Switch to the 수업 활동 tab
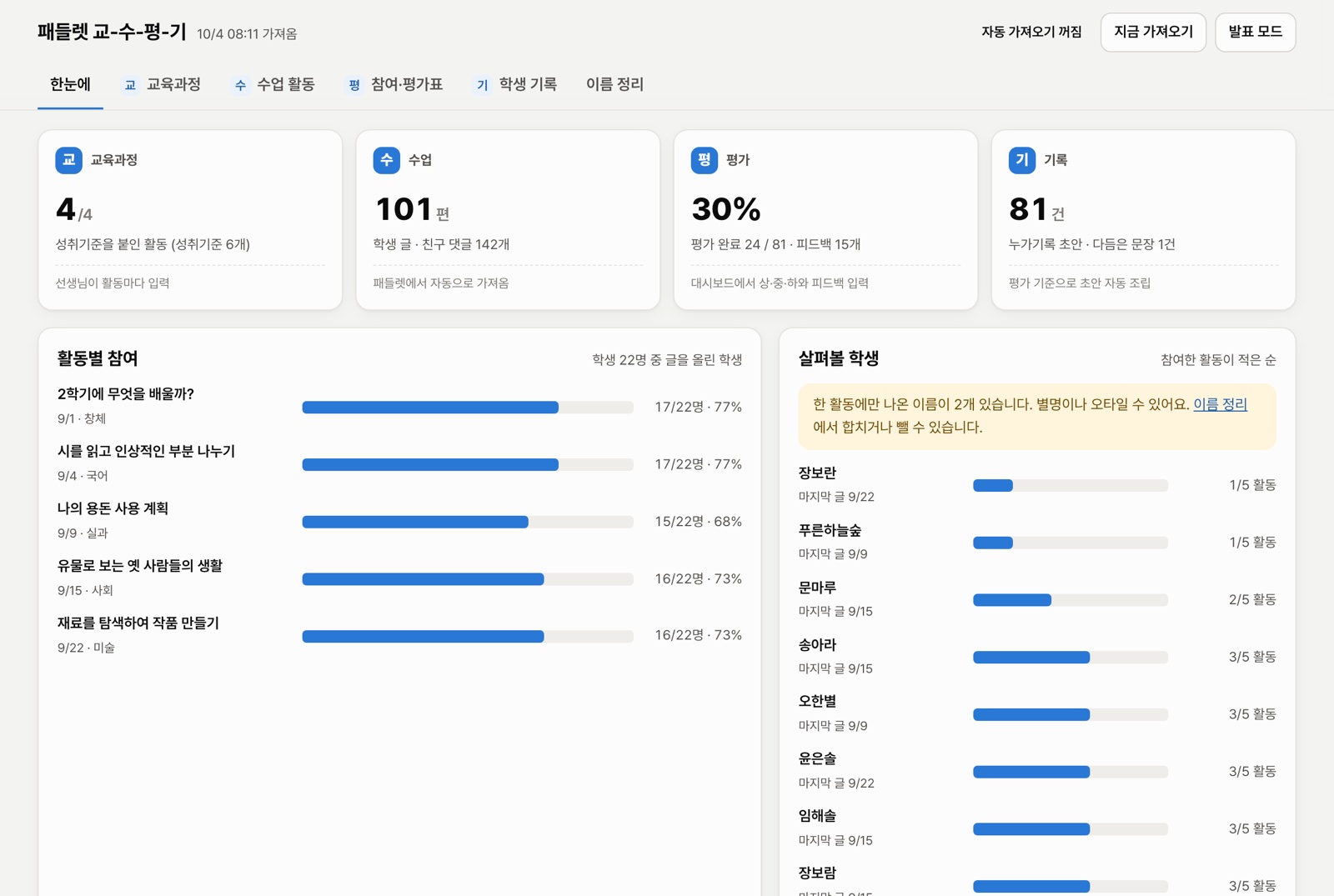The image size is (1334, 896). pos(274,84)
